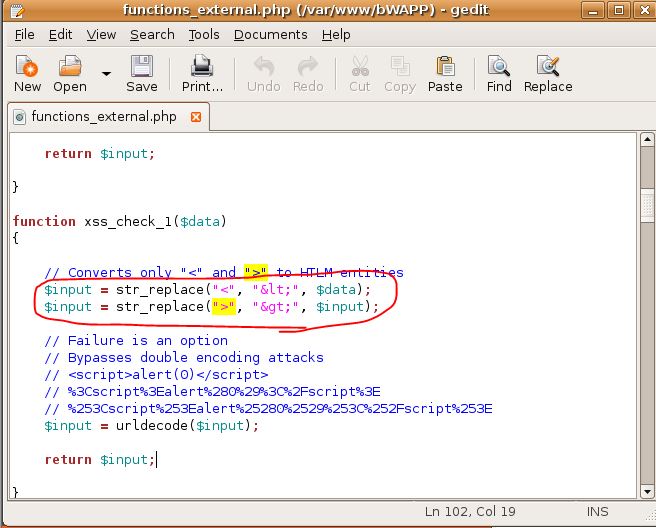Click the document icon in the tab
Screen dimensions: 656x528
[19, 117]
